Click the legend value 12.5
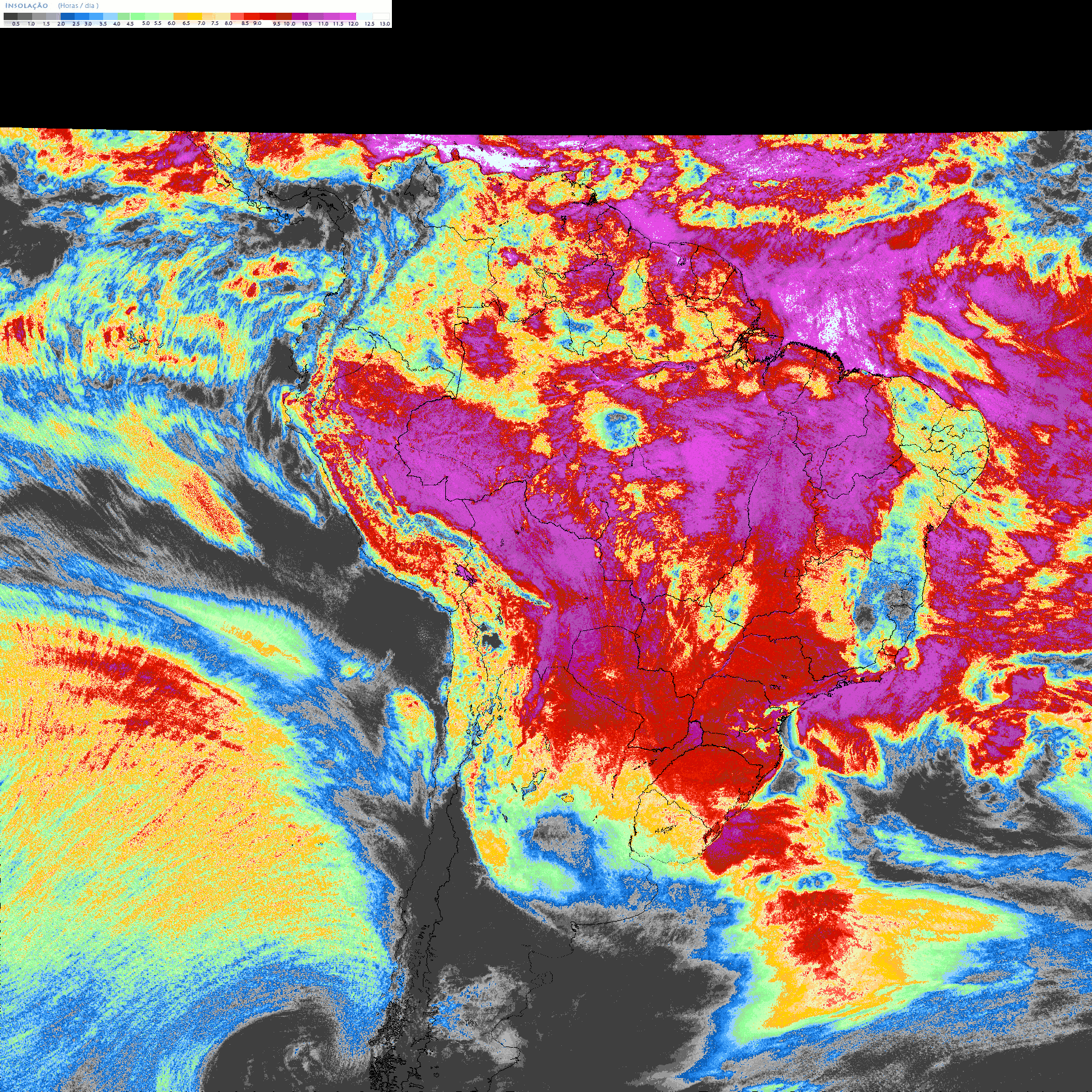Viewport: 1092px width, 1092px height. point(369,24)
